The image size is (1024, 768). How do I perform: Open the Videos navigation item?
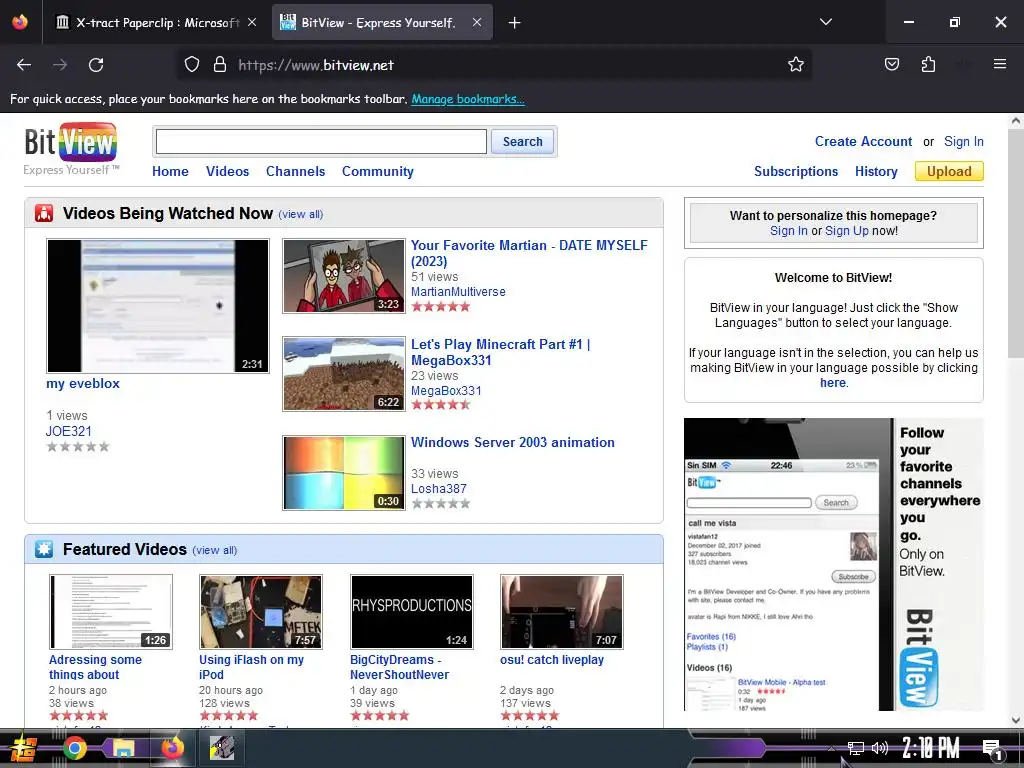tap(227, 171)
